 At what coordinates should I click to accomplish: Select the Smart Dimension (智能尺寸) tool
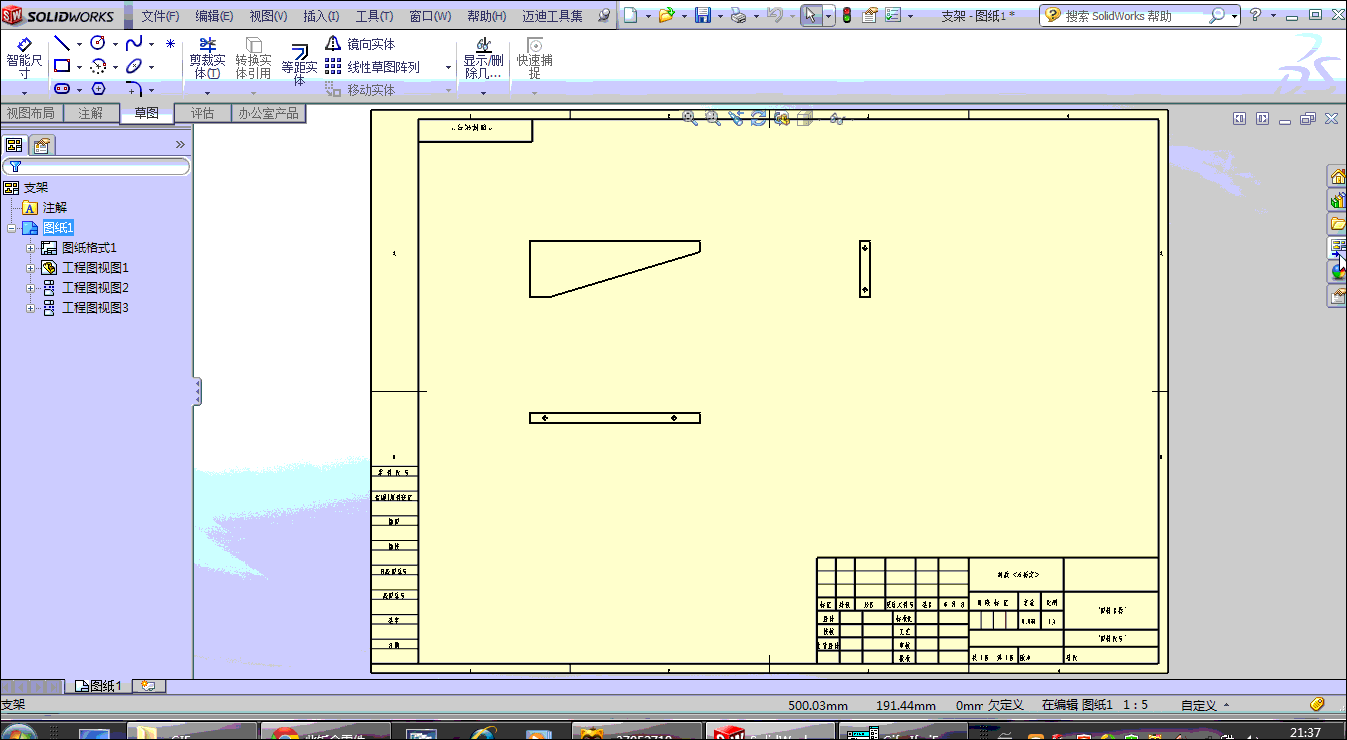(24, 59)
